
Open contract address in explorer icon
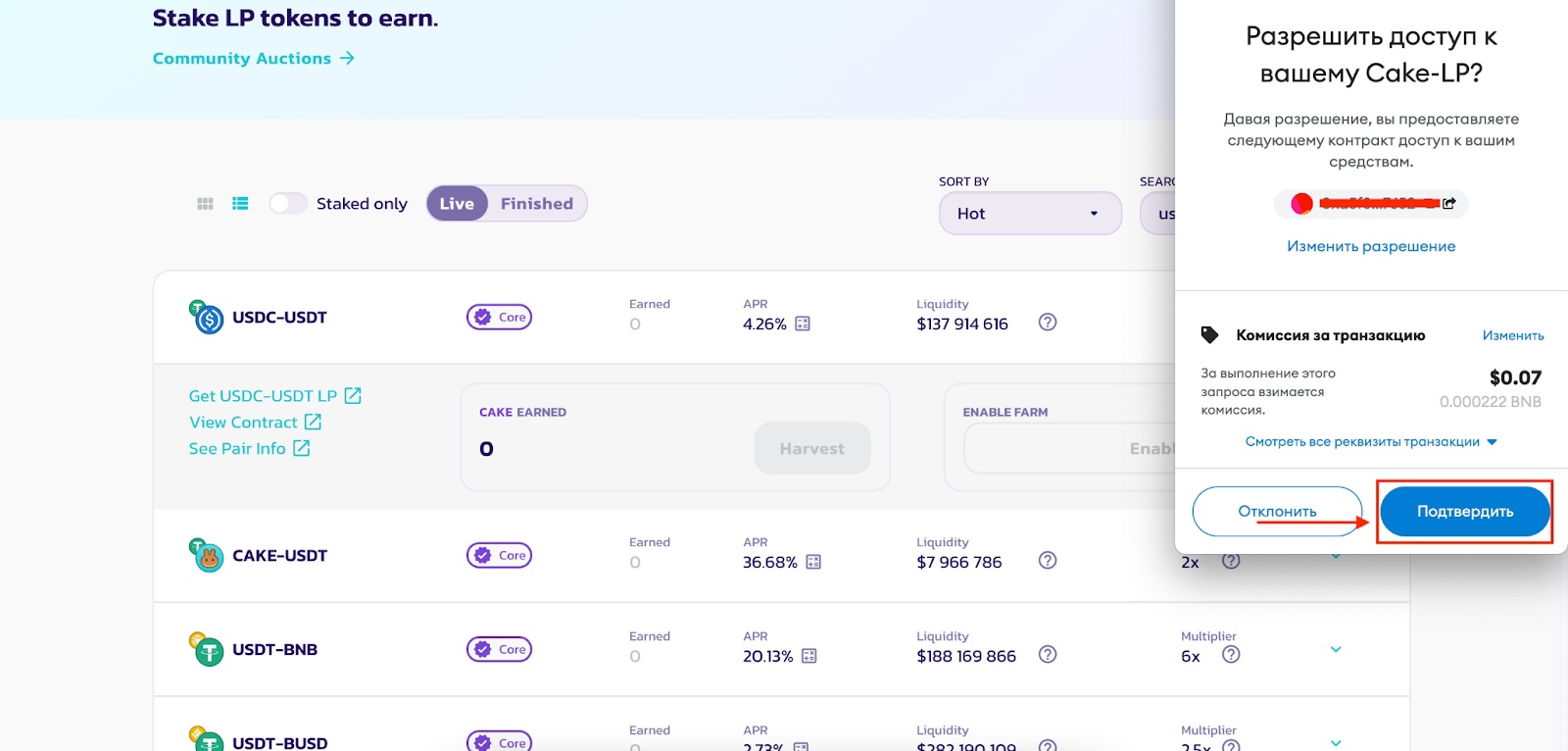point(1449,203)
